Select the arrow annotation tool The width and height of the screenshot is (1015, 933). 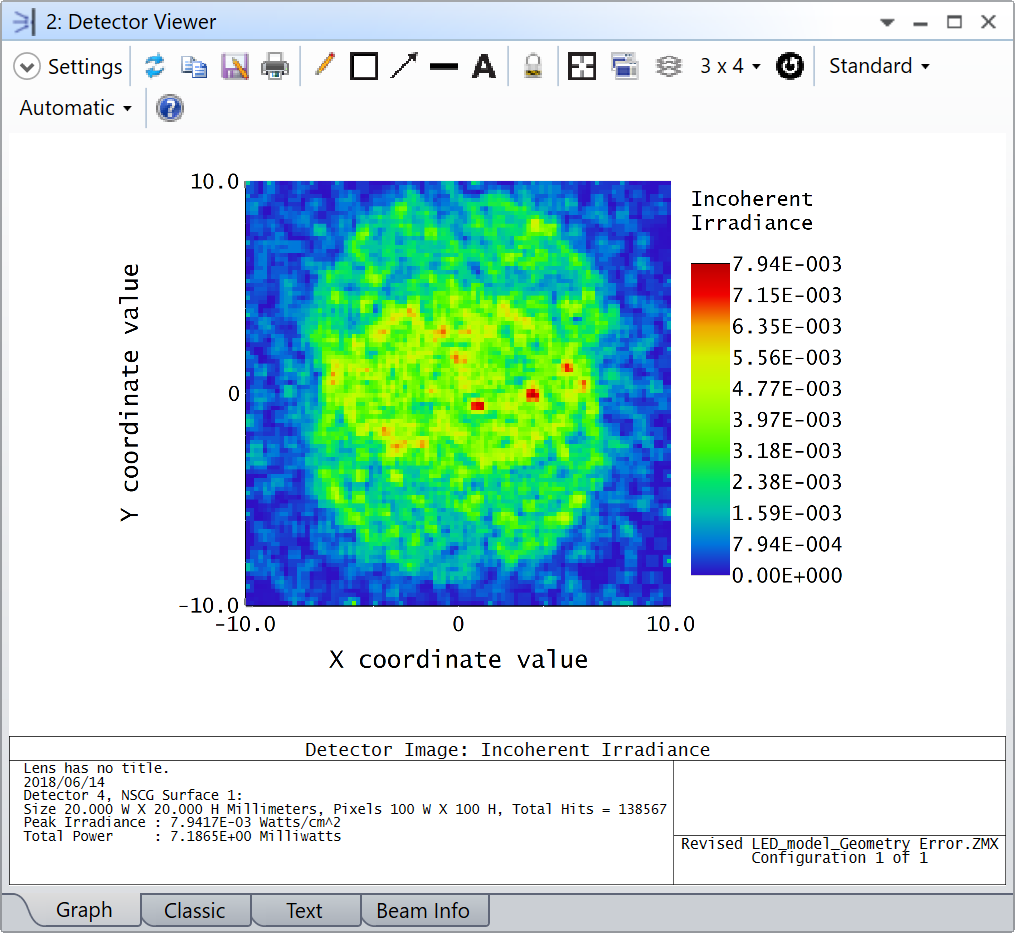tap(405, 66)
